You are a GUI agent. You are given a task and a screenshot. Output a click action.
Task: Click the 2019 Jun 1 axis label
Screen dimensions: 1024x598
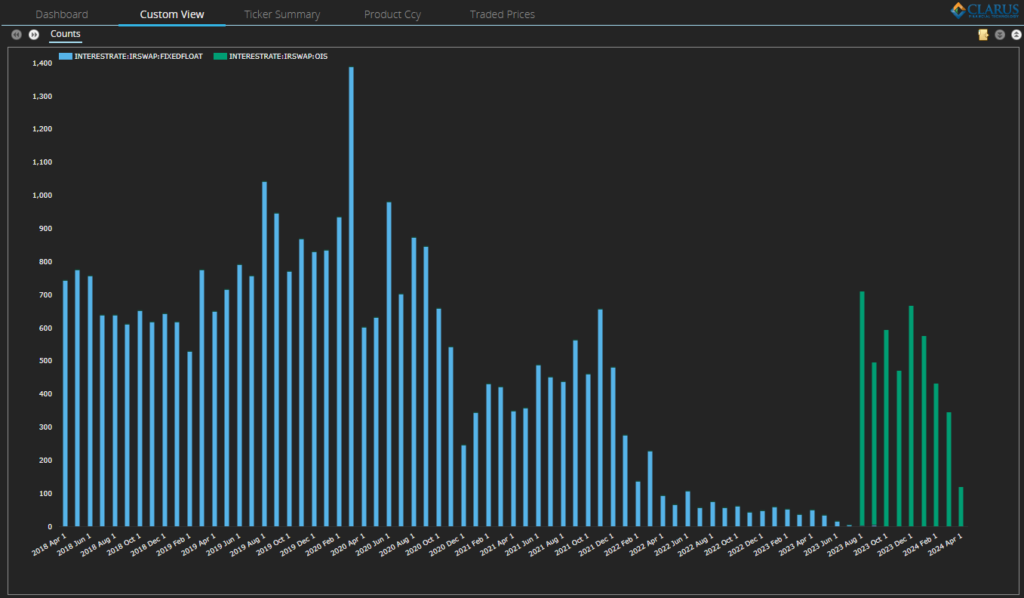(223, 544)
